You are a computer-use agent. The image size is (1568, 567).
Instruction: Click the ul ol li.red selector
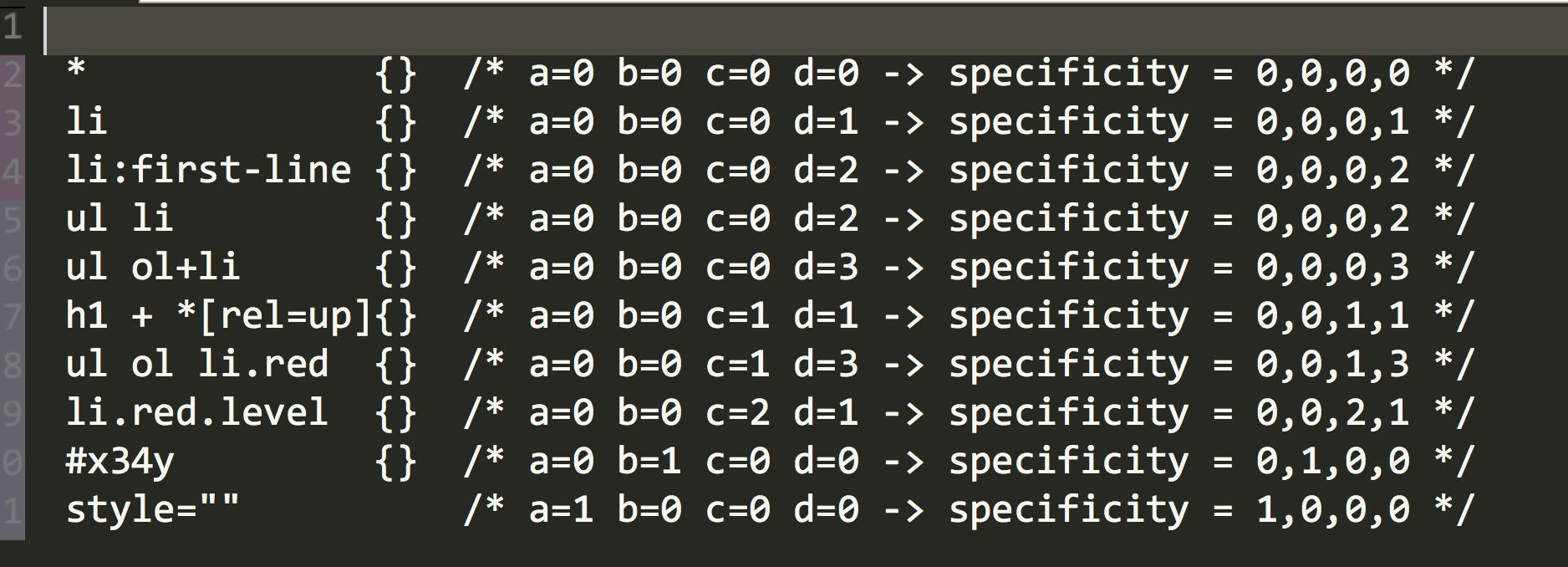click(x=197, y=365)
